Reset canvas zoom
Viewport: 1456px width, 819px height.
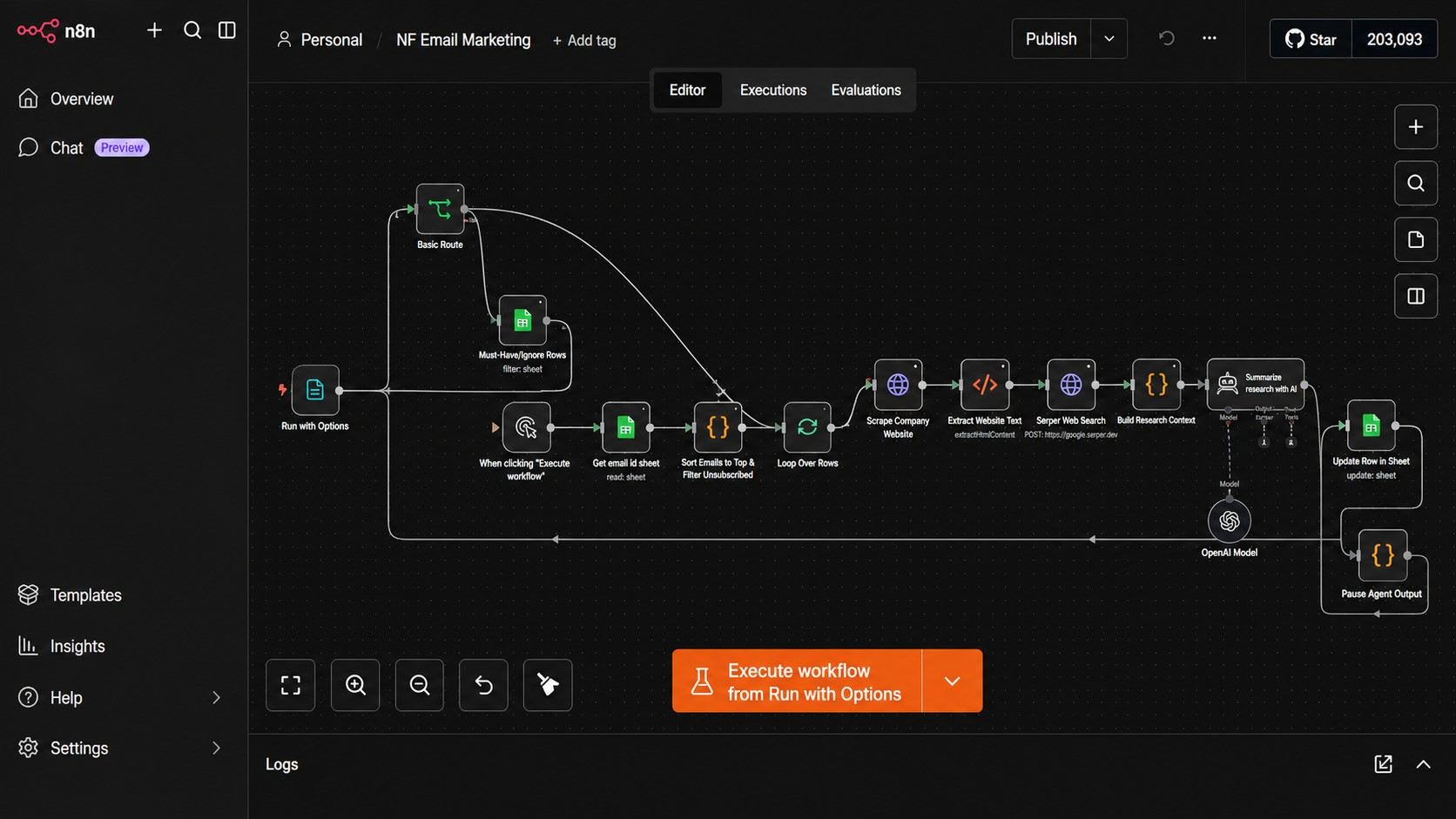484,686
